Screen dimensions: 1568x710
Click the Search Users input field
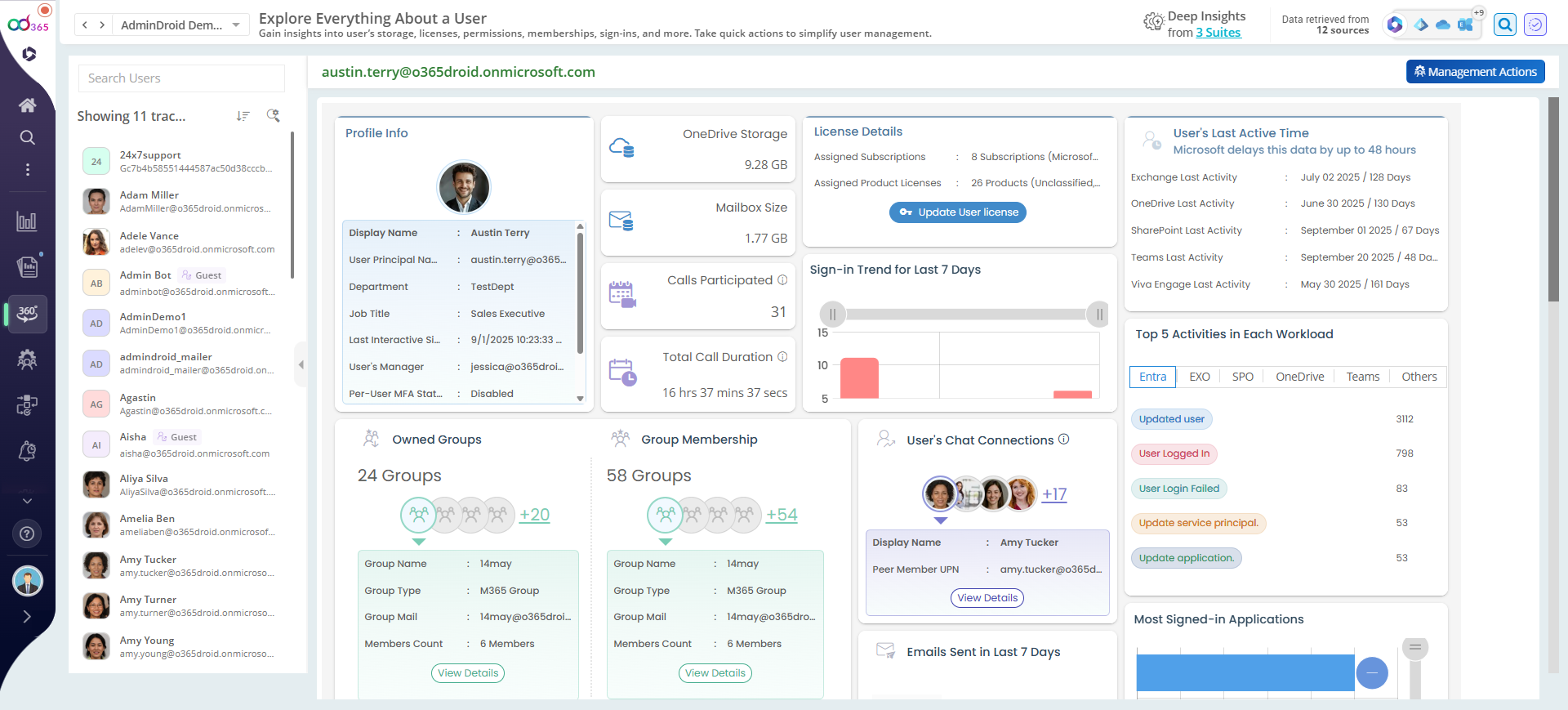[x=181, y=78]
